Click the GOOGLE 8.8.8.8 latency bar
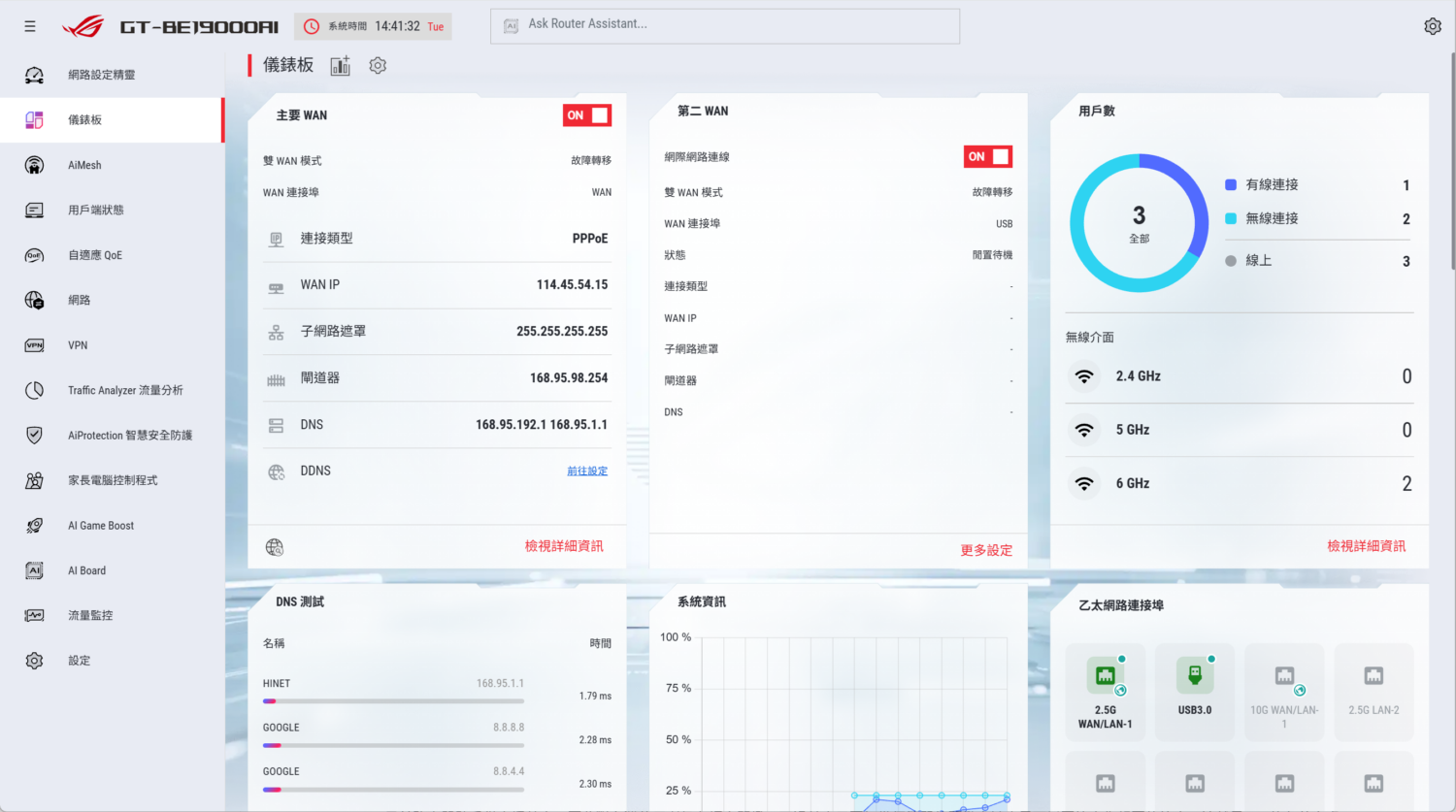This screenshot has height=812, width=1456. (x=393, y=745)
